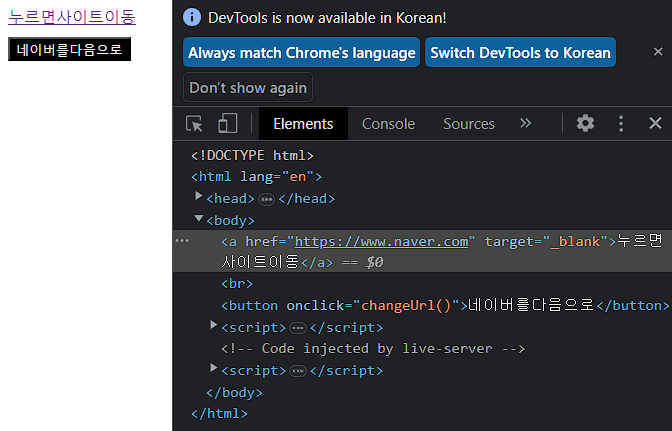
Task: Click the ellipsis inside the last script tag
Action: 298,371
